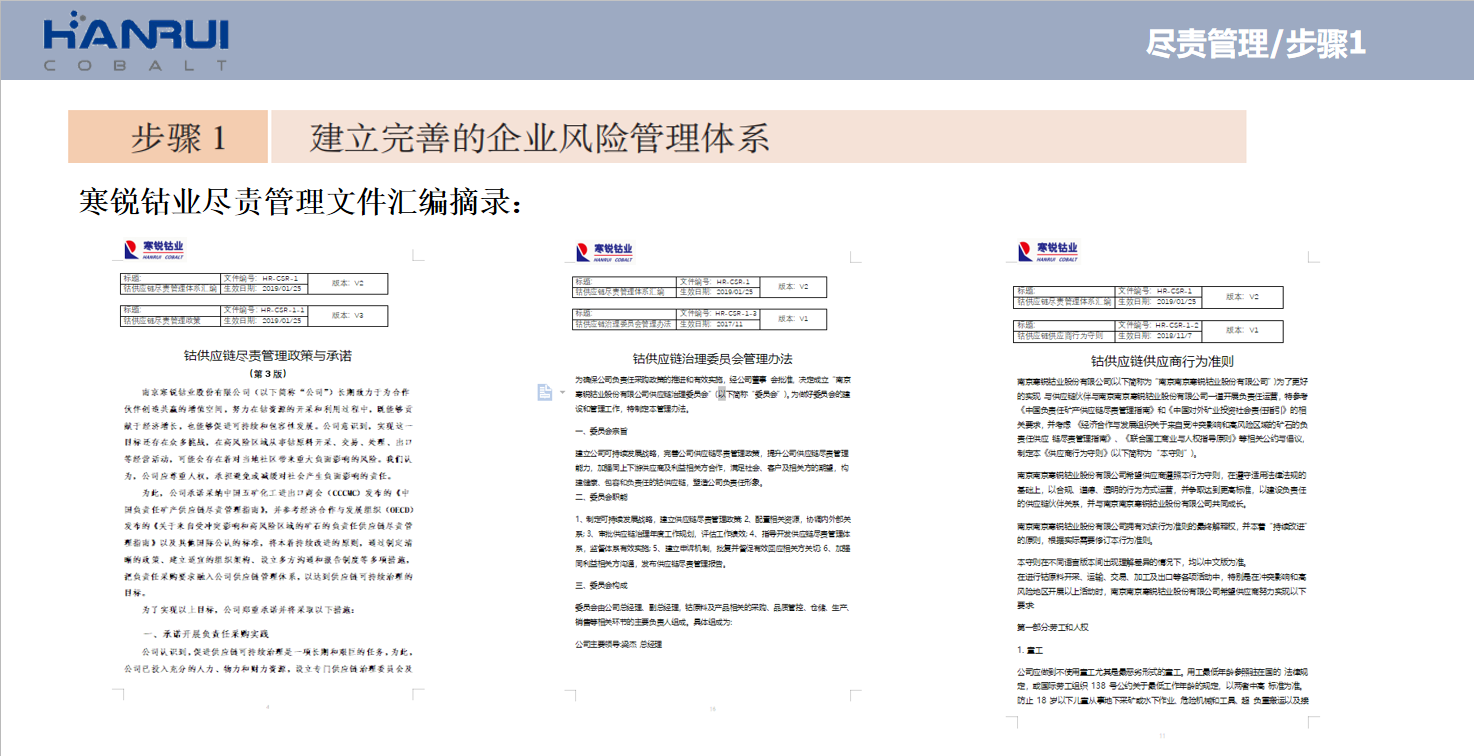The width and height of the screenshot is (1474, 756).
Task: Click section heading 二、委员会职能
Action: click(x=602, y=496)
